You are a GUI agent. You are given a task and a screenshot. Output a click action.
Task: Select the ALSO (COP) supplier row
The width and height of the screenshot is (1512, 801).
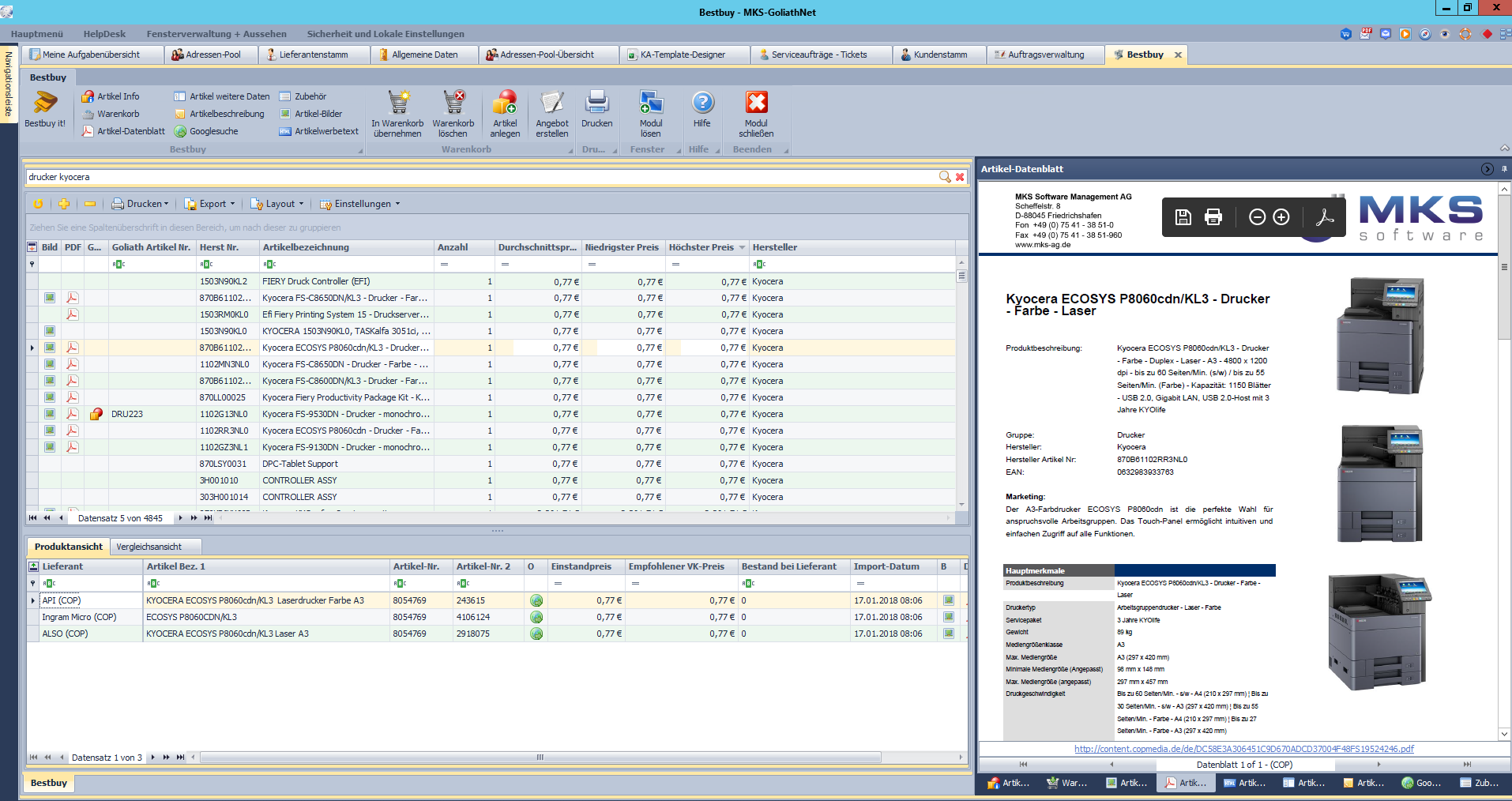pyautogui.click(x=497, y=634)
